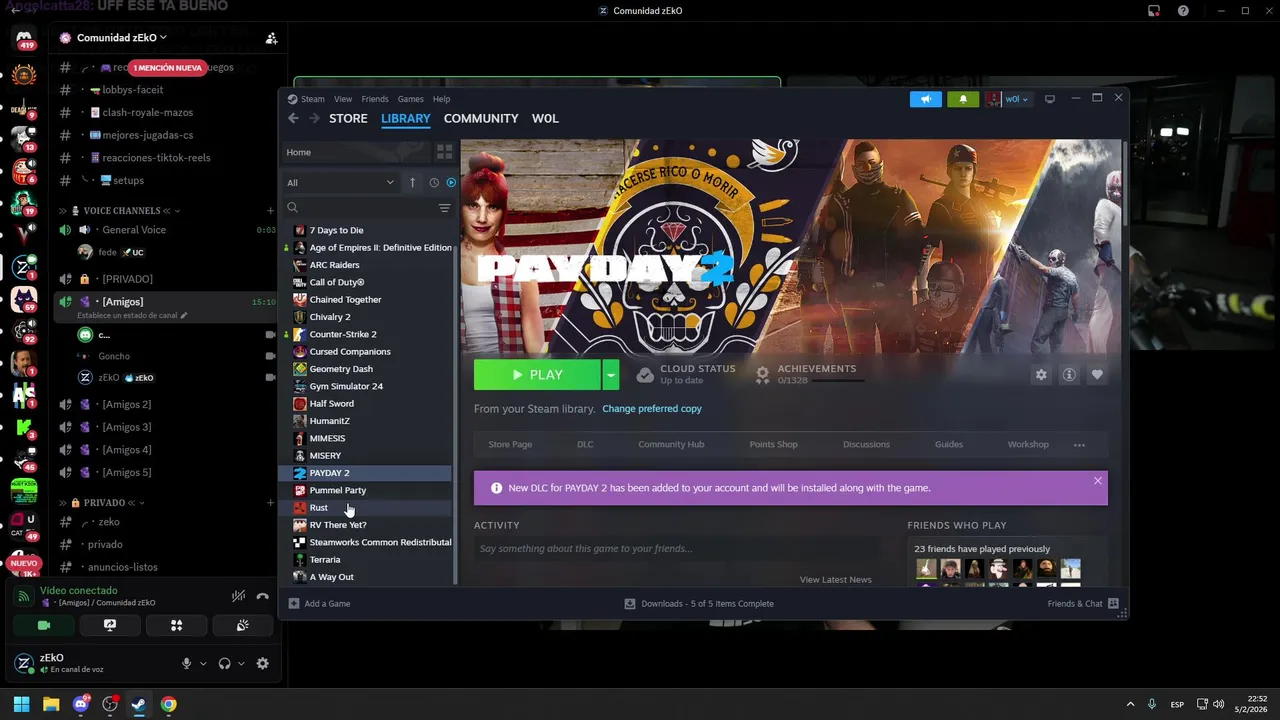Toggle camera in Discord voice panel

(43, 625)
